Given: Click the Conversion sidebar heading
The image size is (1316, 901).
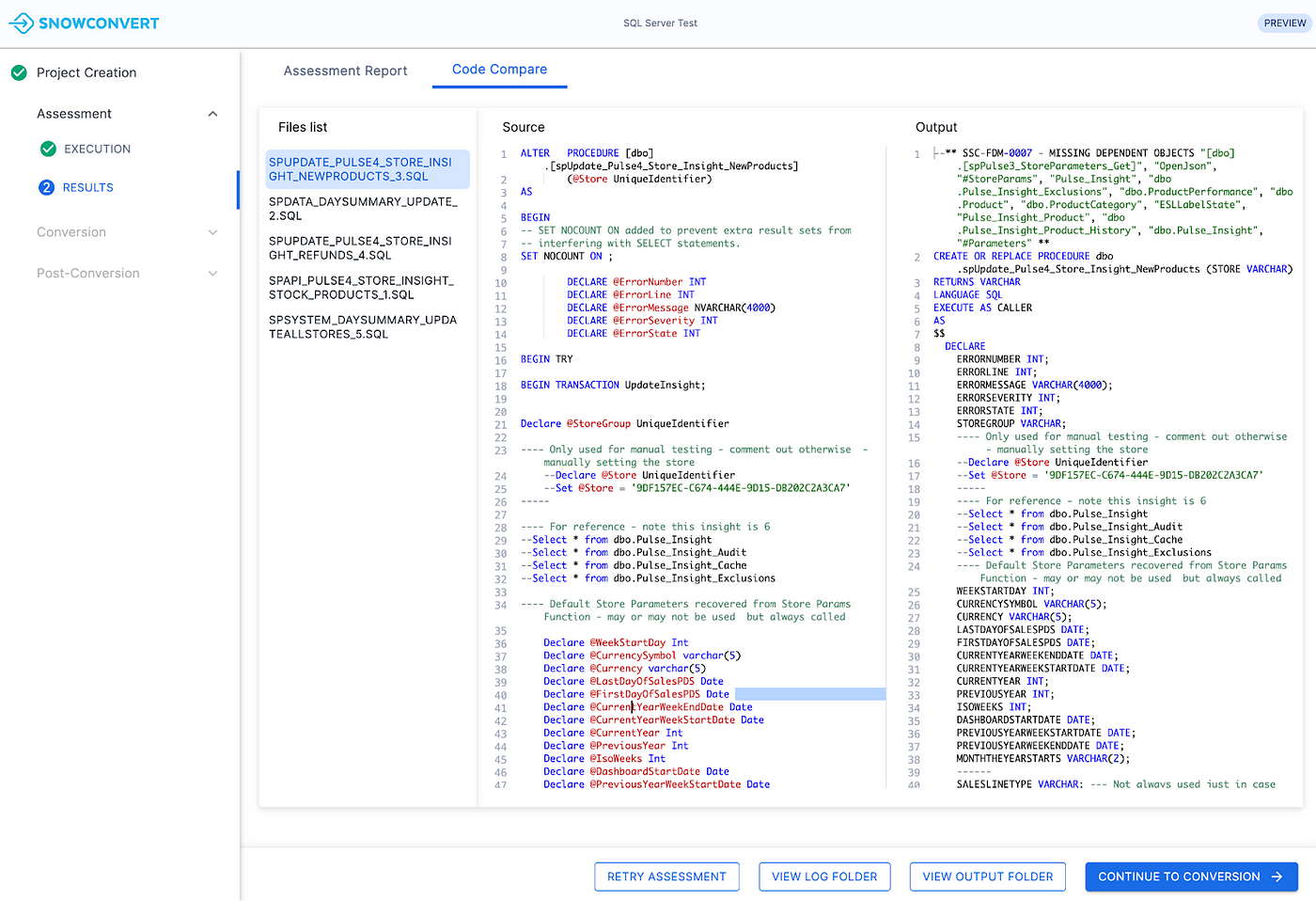Looking at the screenshot, I should 71,232.
